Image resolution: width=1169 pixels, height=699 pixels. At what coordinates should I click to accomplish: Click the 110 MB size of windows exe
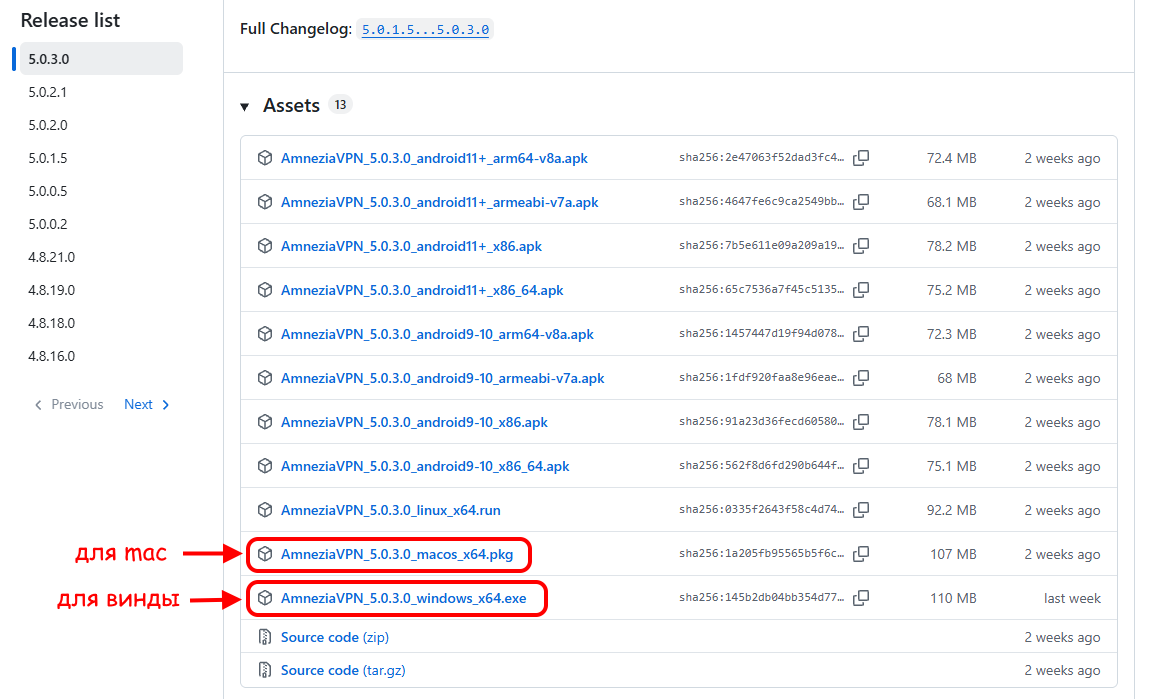click(953, 598)
